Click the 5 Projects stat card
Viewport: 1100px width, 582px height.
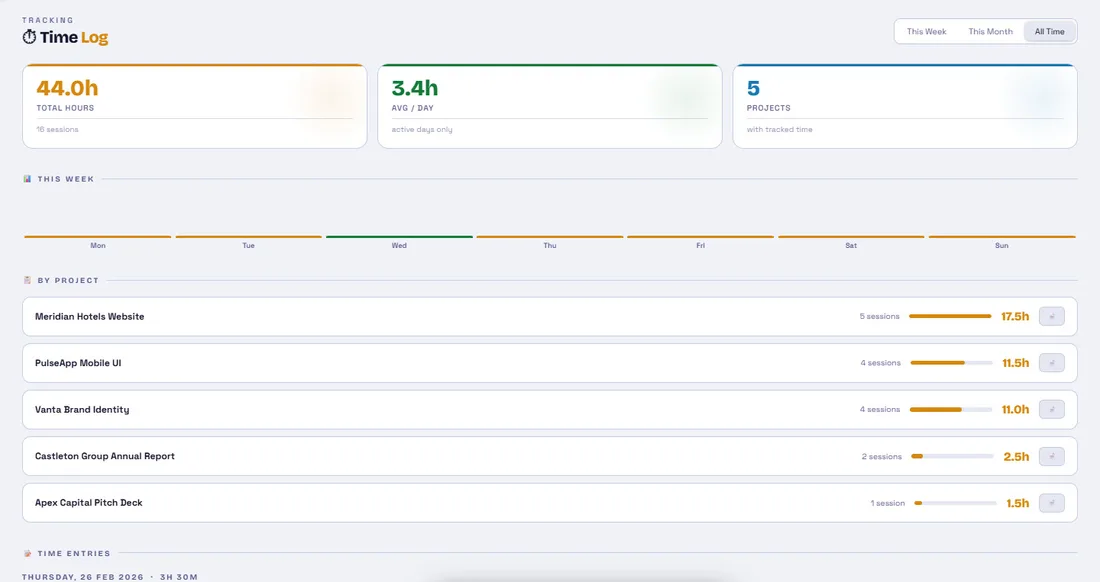point(905,105)
